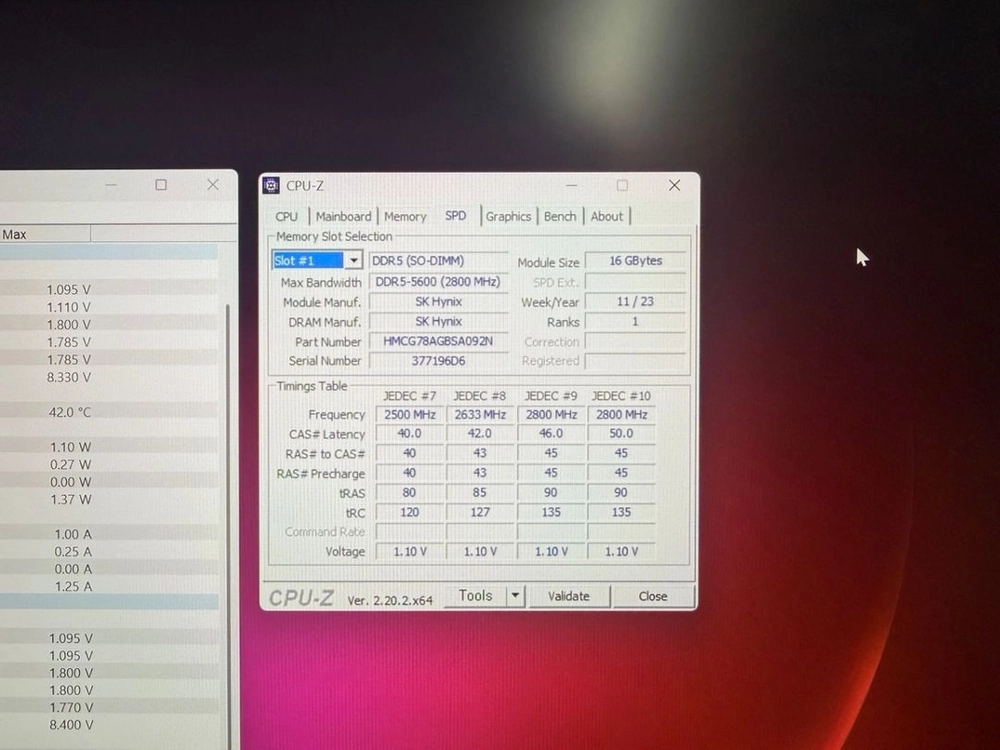
Task: Click CAS# Latency value 46.0
Action: tap(551, 434)
